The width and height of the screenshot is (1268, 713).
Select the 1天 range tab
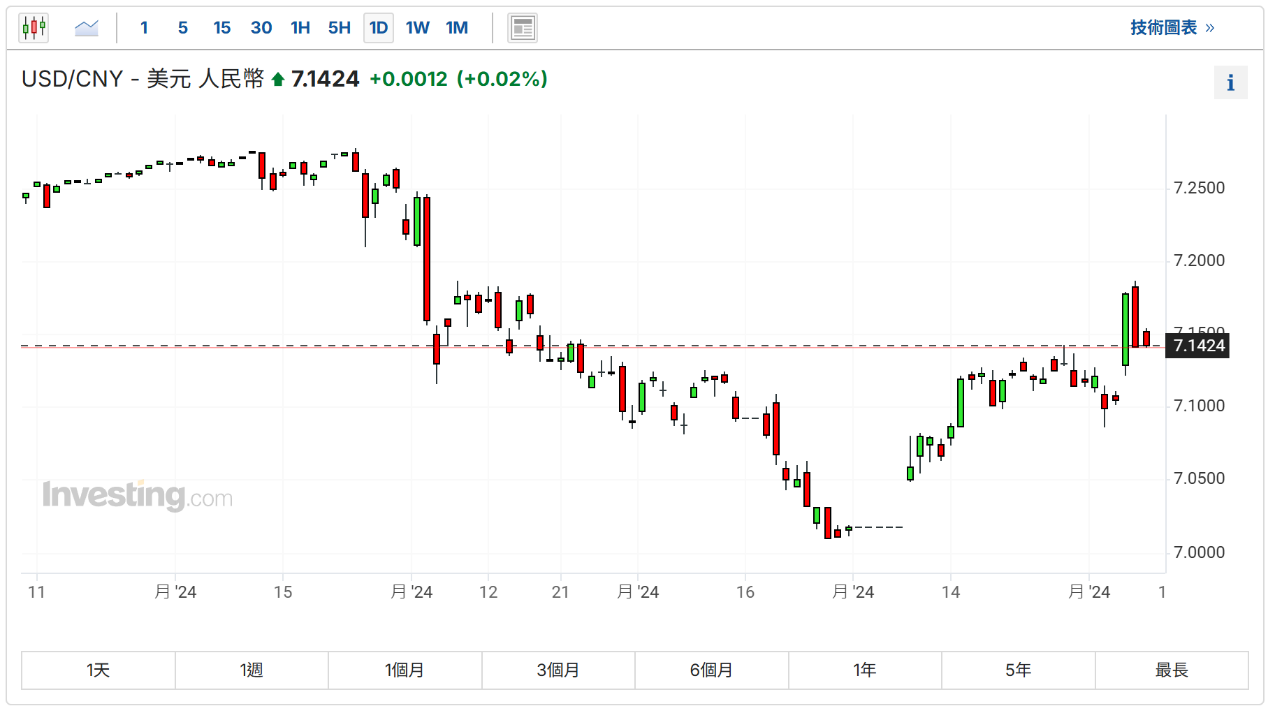pyautogui.click(x=98, y=670)
